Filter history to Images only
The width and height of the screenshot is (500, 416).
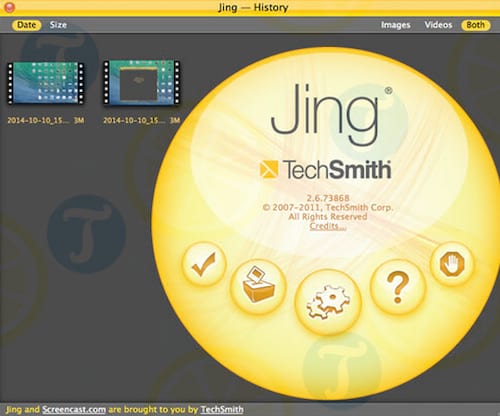(395, 25)
